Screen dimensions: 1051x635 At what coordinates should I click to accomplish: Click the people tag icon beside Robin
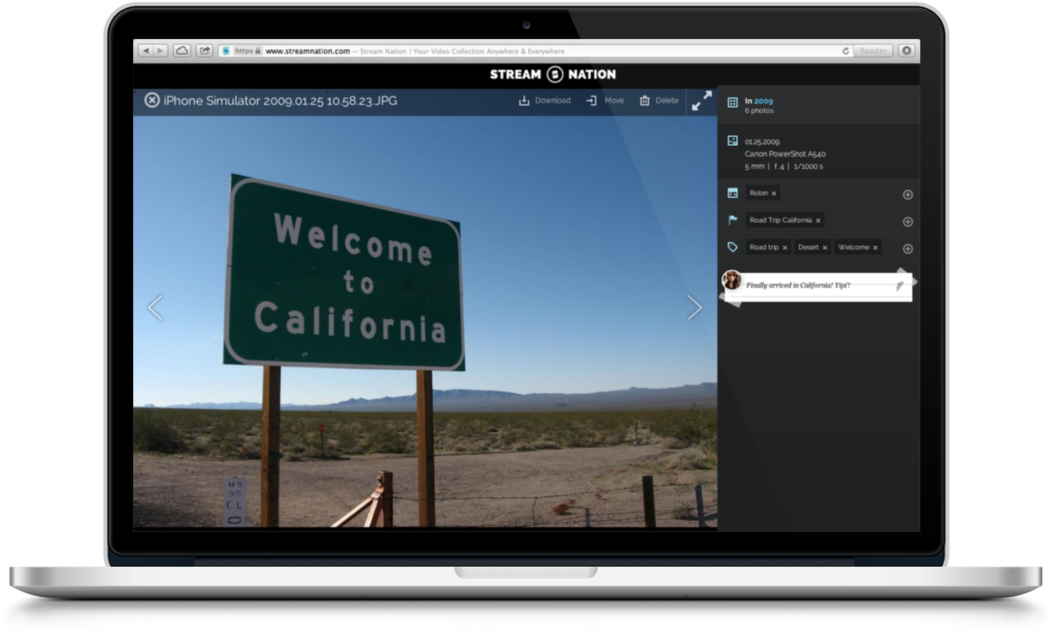click(732, 193)
